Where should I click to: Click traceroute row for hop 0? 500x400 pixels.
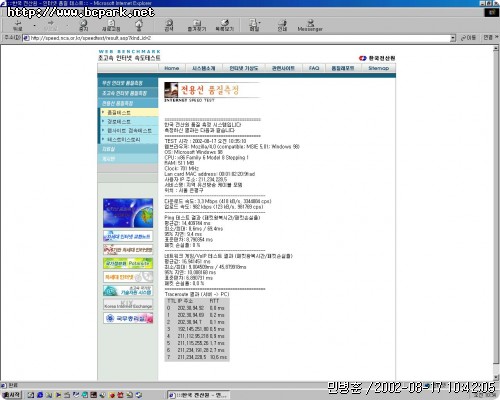[x=197, y=308]
